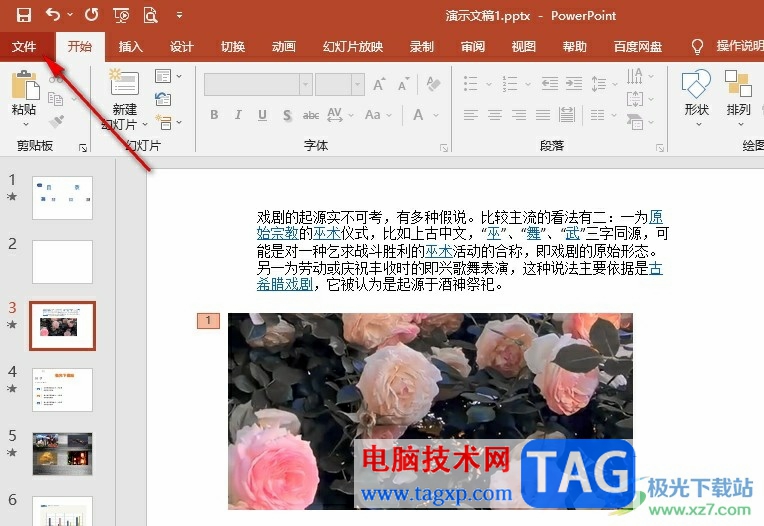Toggle underline formatting
The image size is (764, 526).
click(x=262, y=115)
